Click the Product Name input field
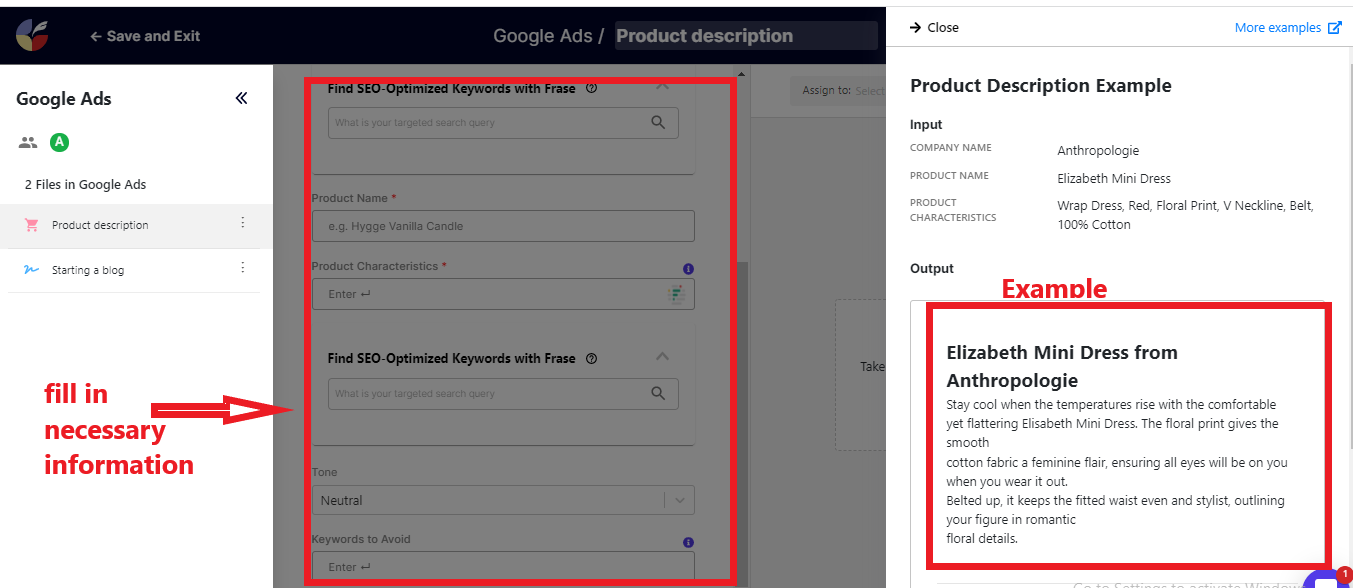The height and width of the screenshot is (588, 1353). pyautogui.click(x=502, y=226)
